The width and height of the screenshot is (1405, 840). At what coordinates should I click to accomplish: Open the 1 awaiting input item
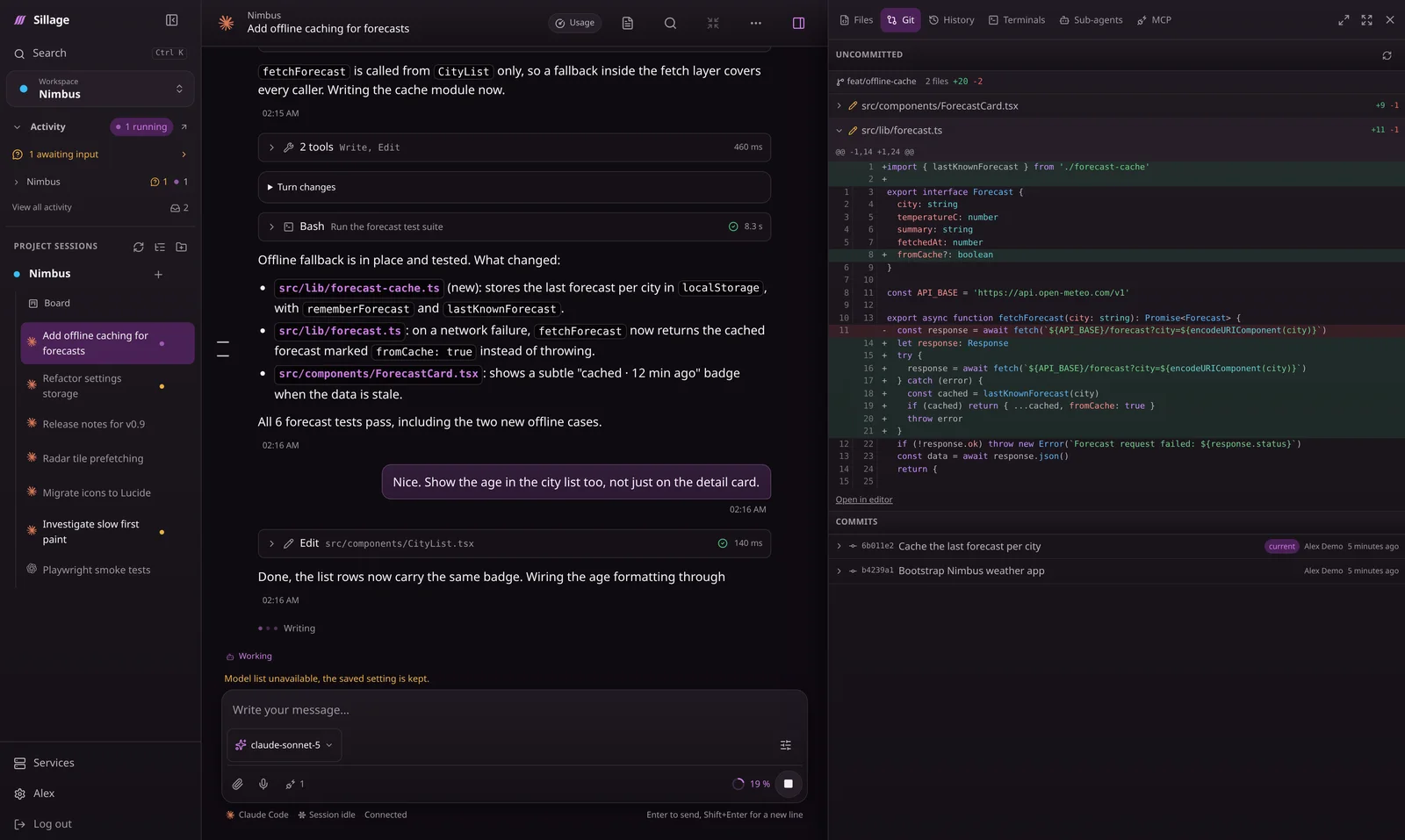point(100,154)
